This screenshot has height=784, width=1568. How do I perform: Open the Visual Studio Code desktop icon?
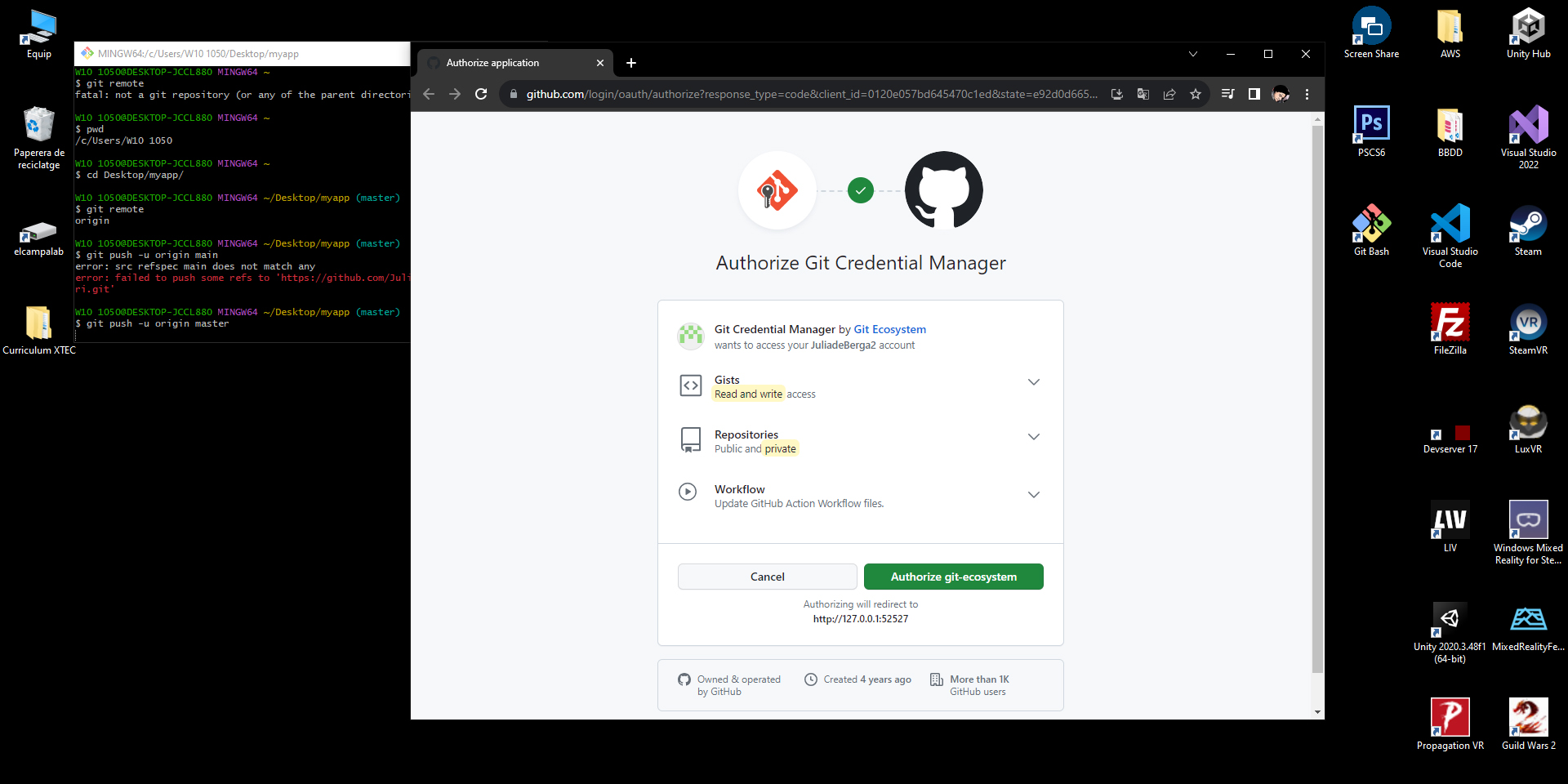[x=1450, y=236]
